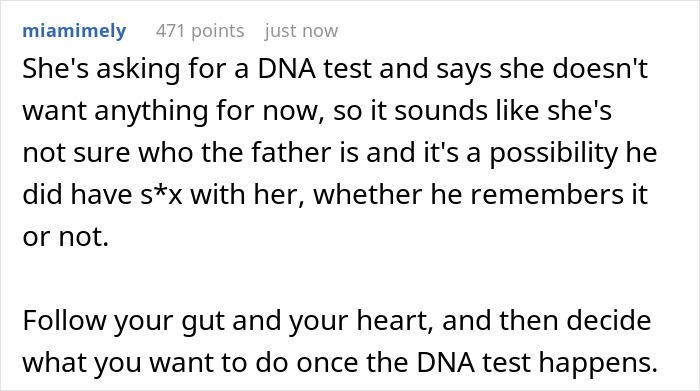Click the word 'Follow' starting the second paragraph

pos(65,321)
